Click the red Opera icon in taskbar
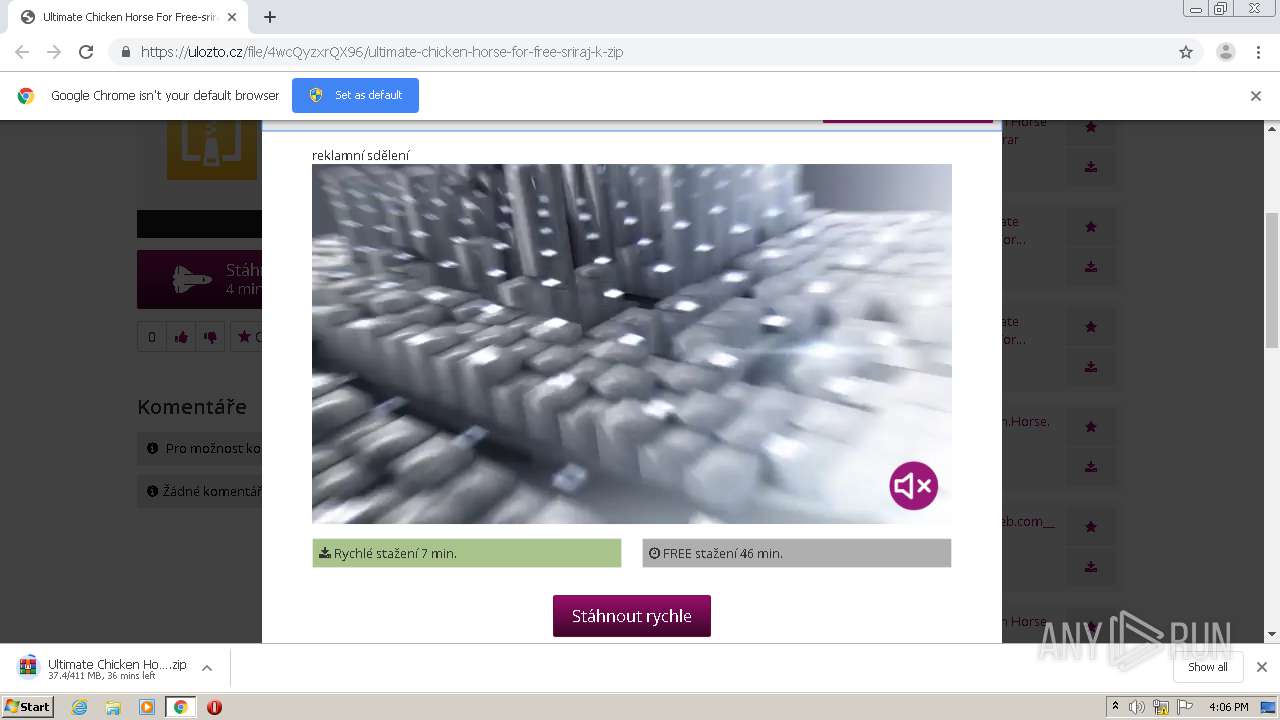The width and height of the screenshot is (1280, 720). [214, 707]
